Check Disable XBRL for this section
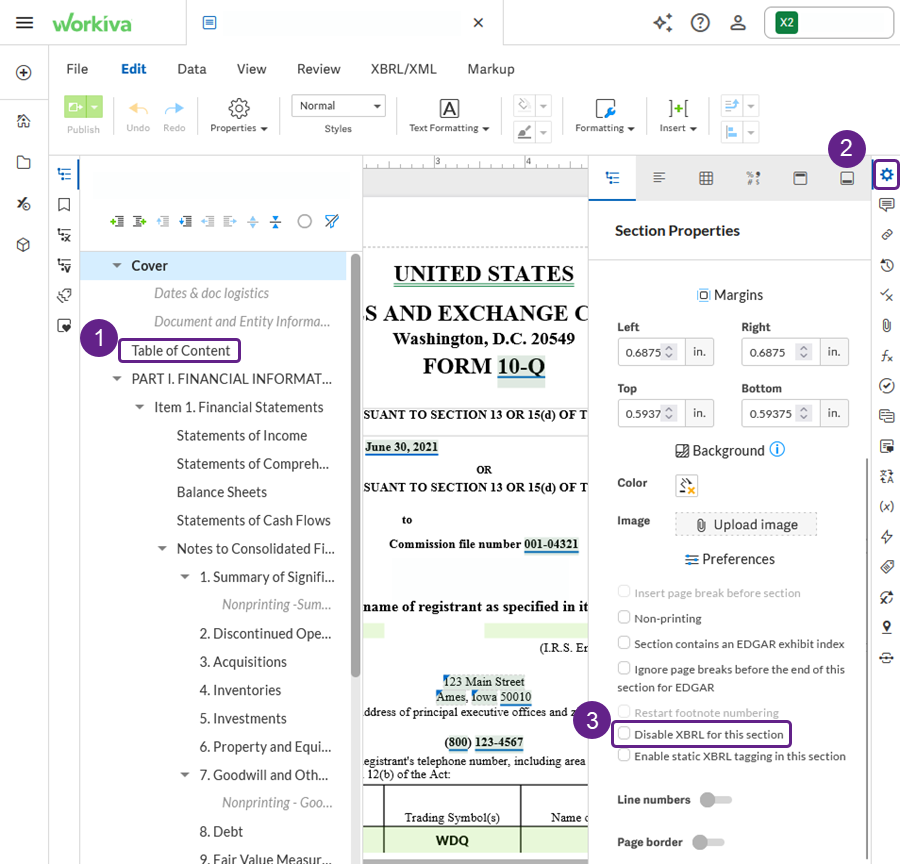This screenshot has height=864, width=900. pyautogui.click(x=624, y=733)
